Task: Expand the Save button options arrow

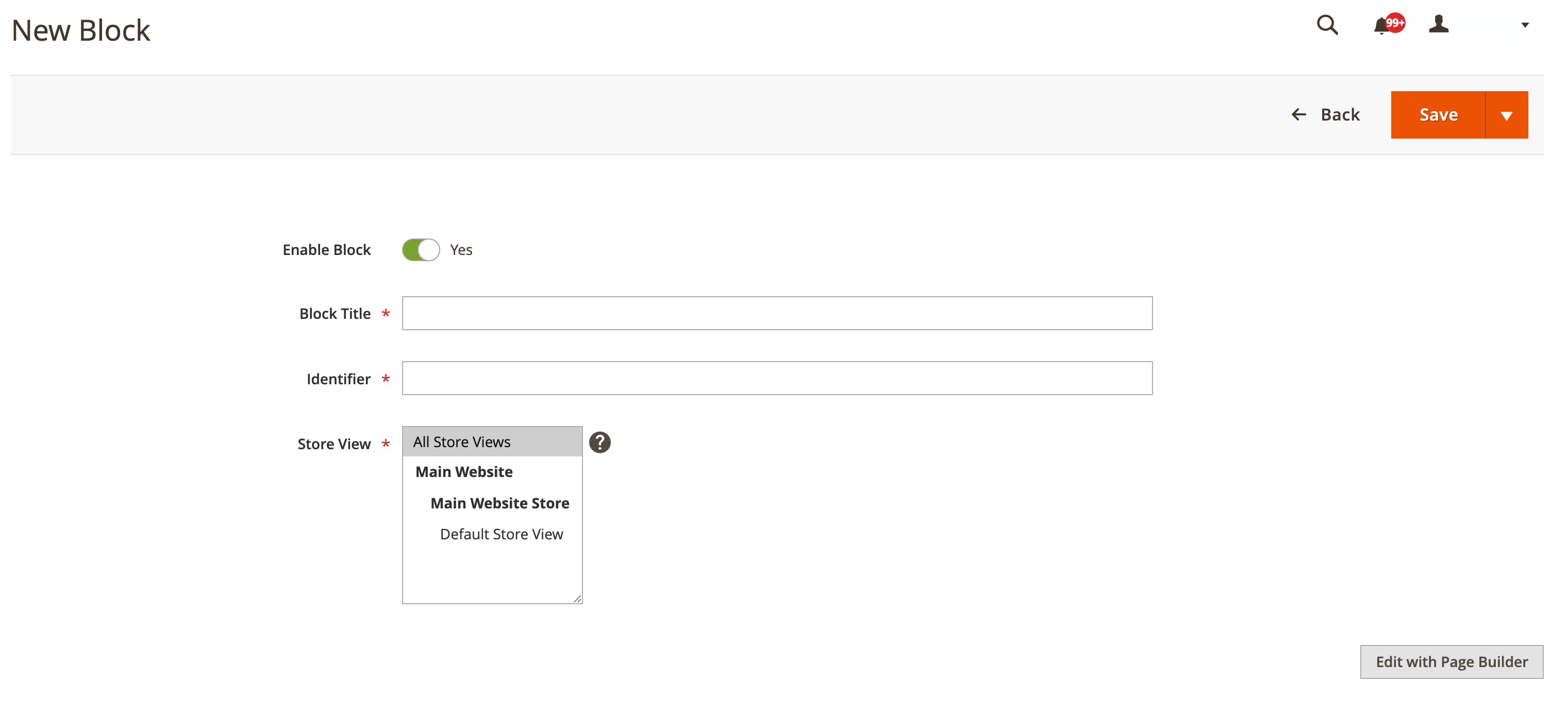Action: [1507, 114]
